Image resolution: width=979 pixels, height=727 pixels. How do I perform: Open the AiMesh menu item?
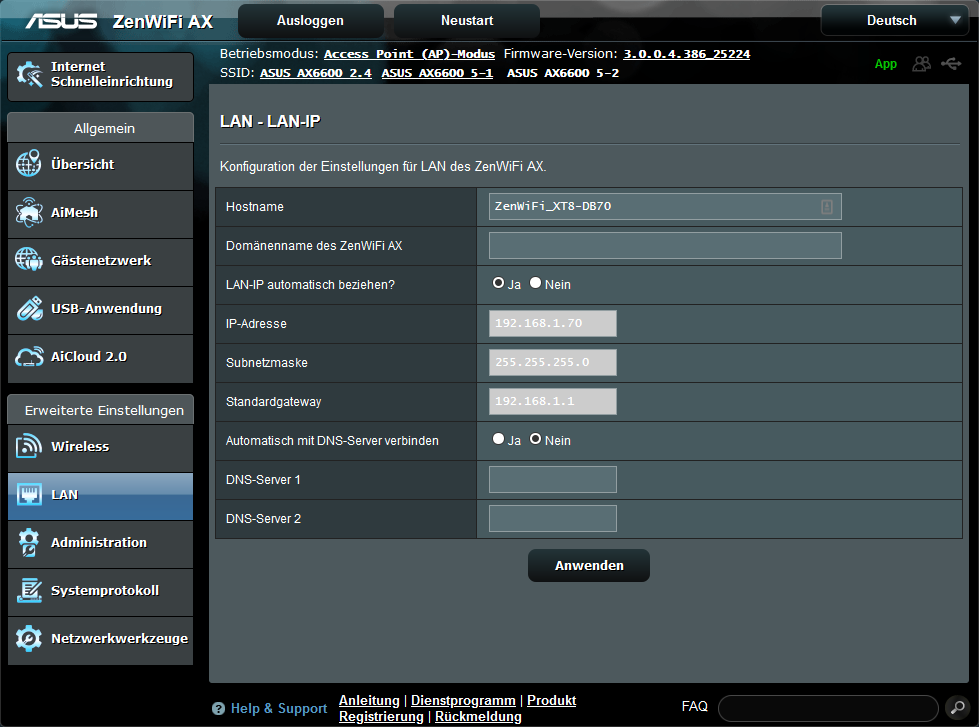click(101, 214)
